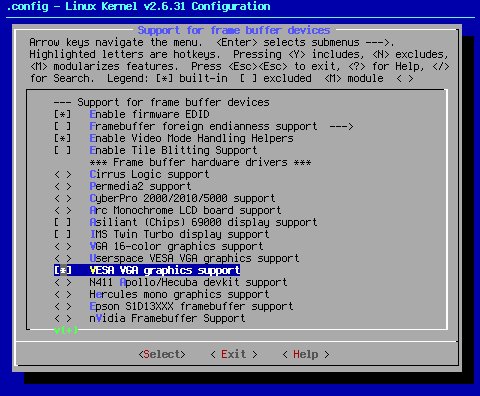Viewport: 480px width, 396px height.
Task: Toggle Framebuffer foreign endianness support checkbox
Action: [x=62, y=126]
